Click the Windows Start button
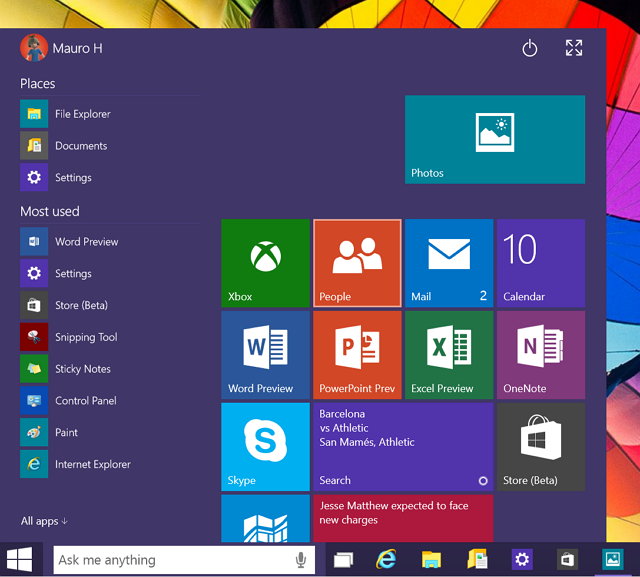The image size is (640, 577). pos(20,559)
